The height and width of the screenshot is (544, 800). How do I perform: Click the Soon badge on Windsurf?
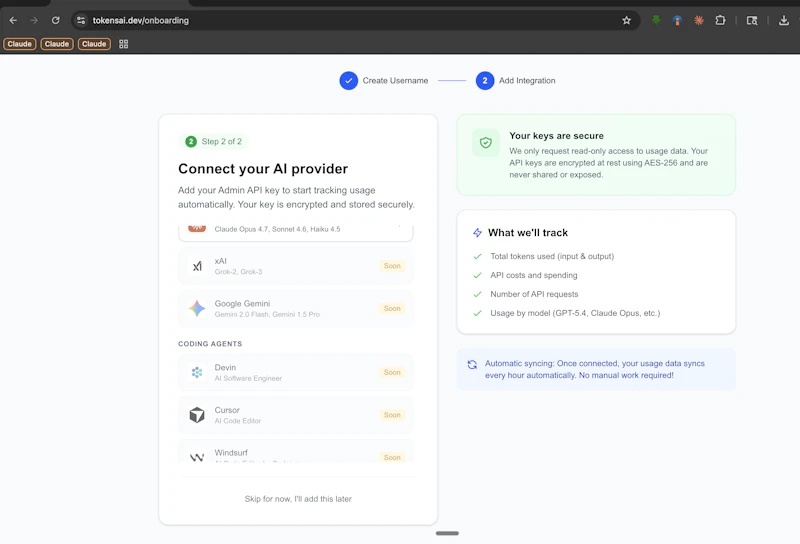(x=392, y=457)
